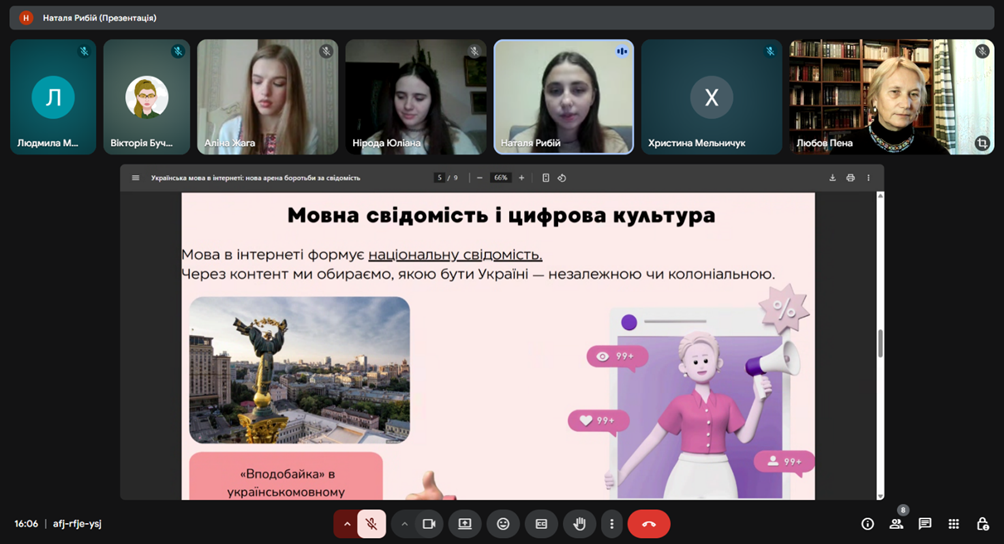Image resolution: width=1004 pixels, height=544 pixels.
Task: Click the PDF page number field
Action: pos(439,178)
